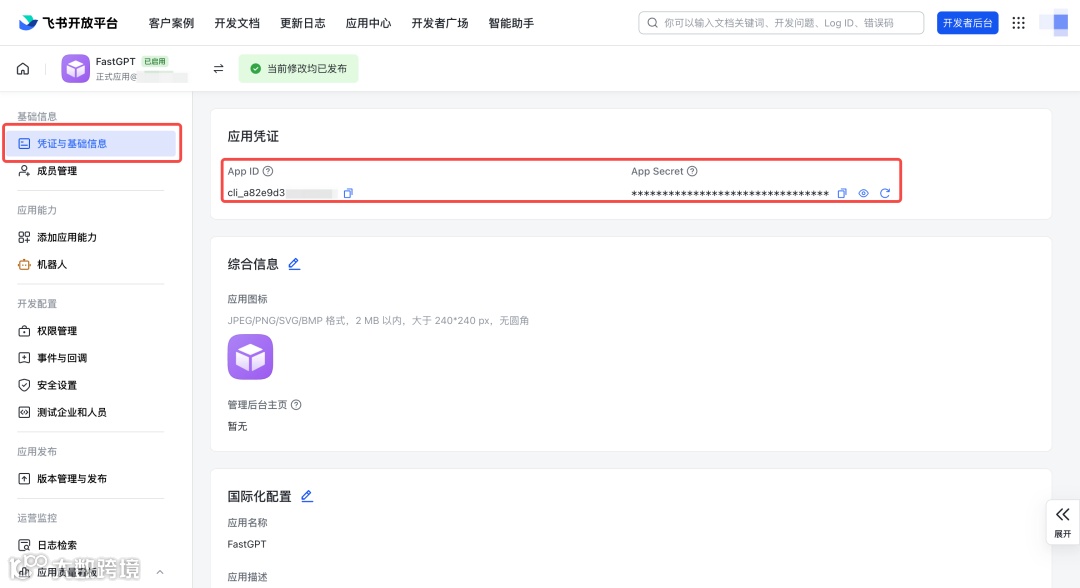Click the 当前修改均已发布 status badge

[298, 68]
